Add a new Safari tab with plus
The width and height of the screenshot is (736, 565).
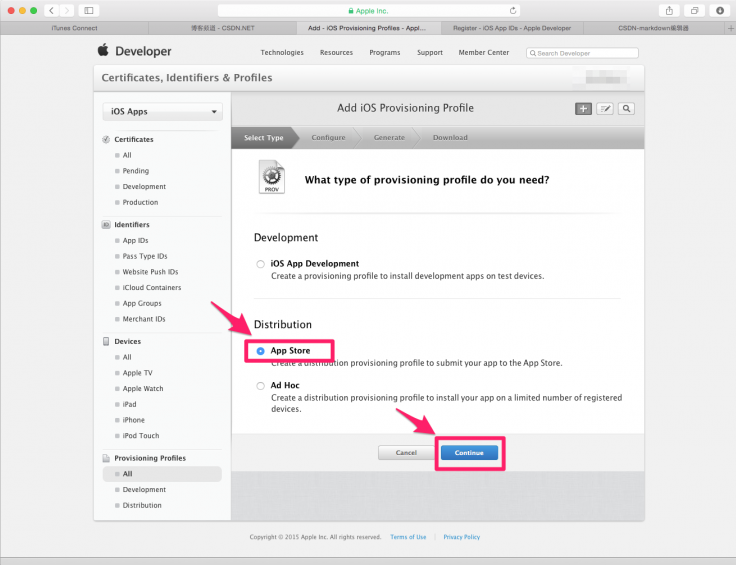tap(730, 28)
